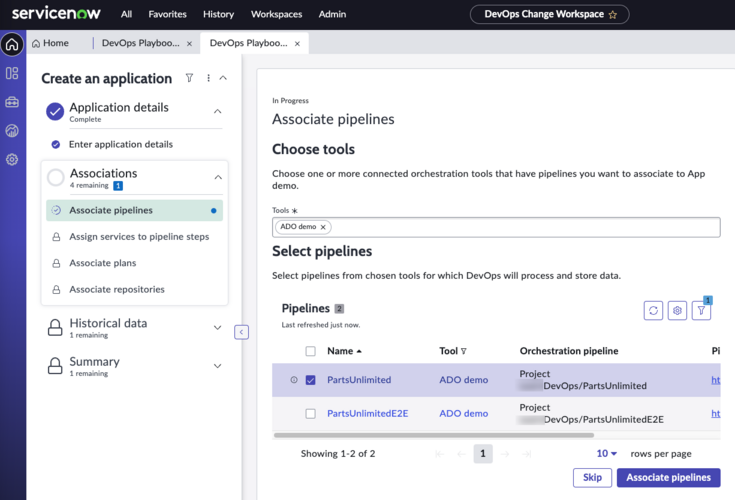Remove the ADO demo tool chip
The height and width of the screenshot is (500, 735).
pos(323,227)
